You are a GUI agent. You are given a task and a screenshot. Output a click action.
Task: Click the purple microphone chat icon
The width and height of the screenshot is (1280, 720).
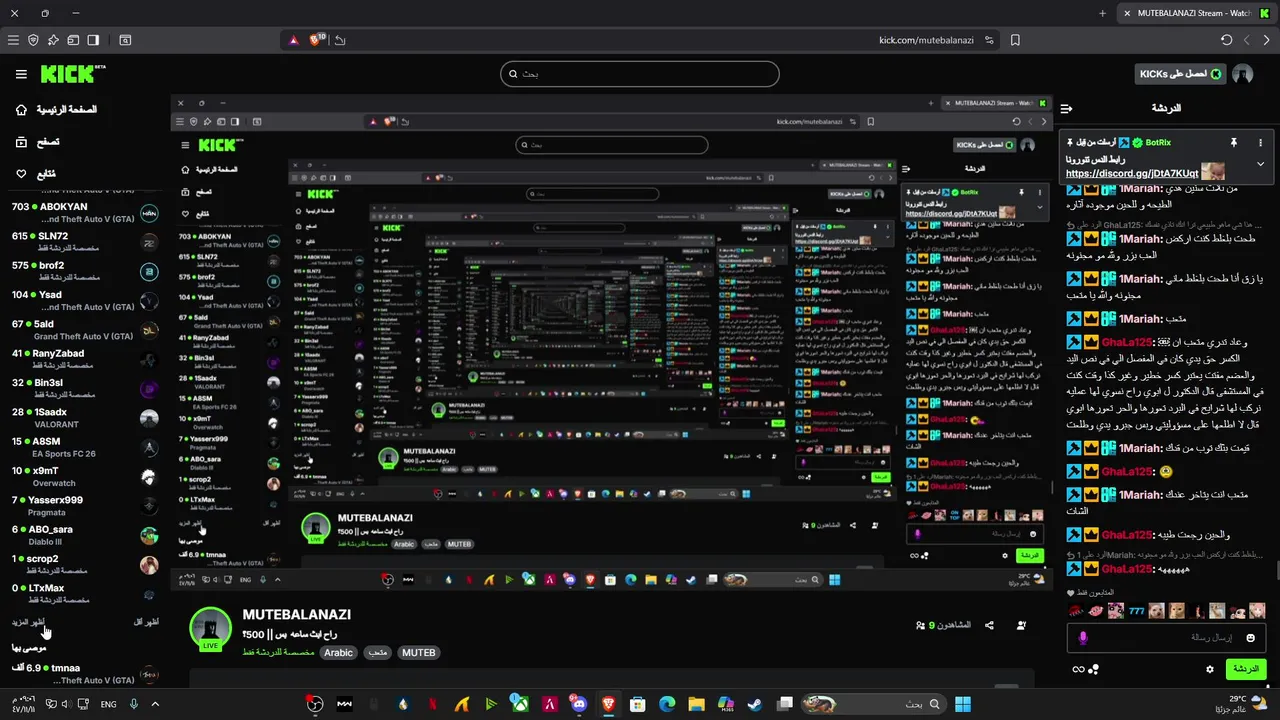coord(1083,637)
